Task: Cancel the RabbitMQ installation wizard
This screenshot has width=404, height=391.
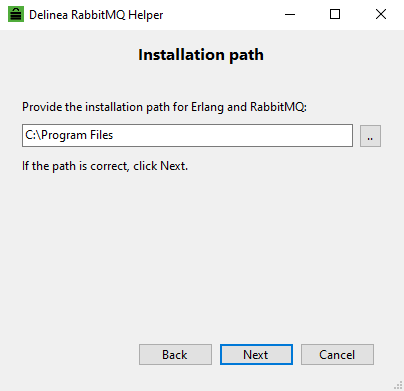Action: 337,354
